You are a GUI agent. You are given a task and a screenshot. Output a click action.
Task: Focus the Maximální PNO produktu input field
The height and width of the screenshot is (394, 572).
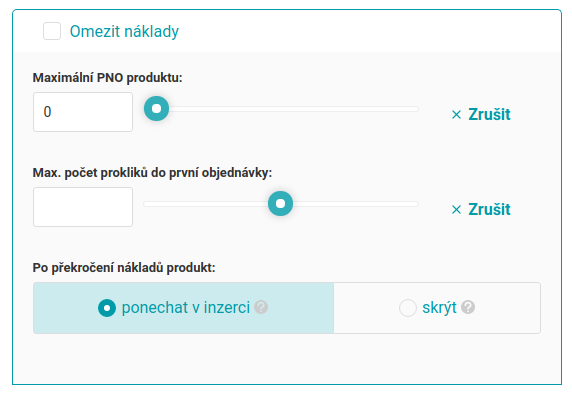tap(83, 112)
